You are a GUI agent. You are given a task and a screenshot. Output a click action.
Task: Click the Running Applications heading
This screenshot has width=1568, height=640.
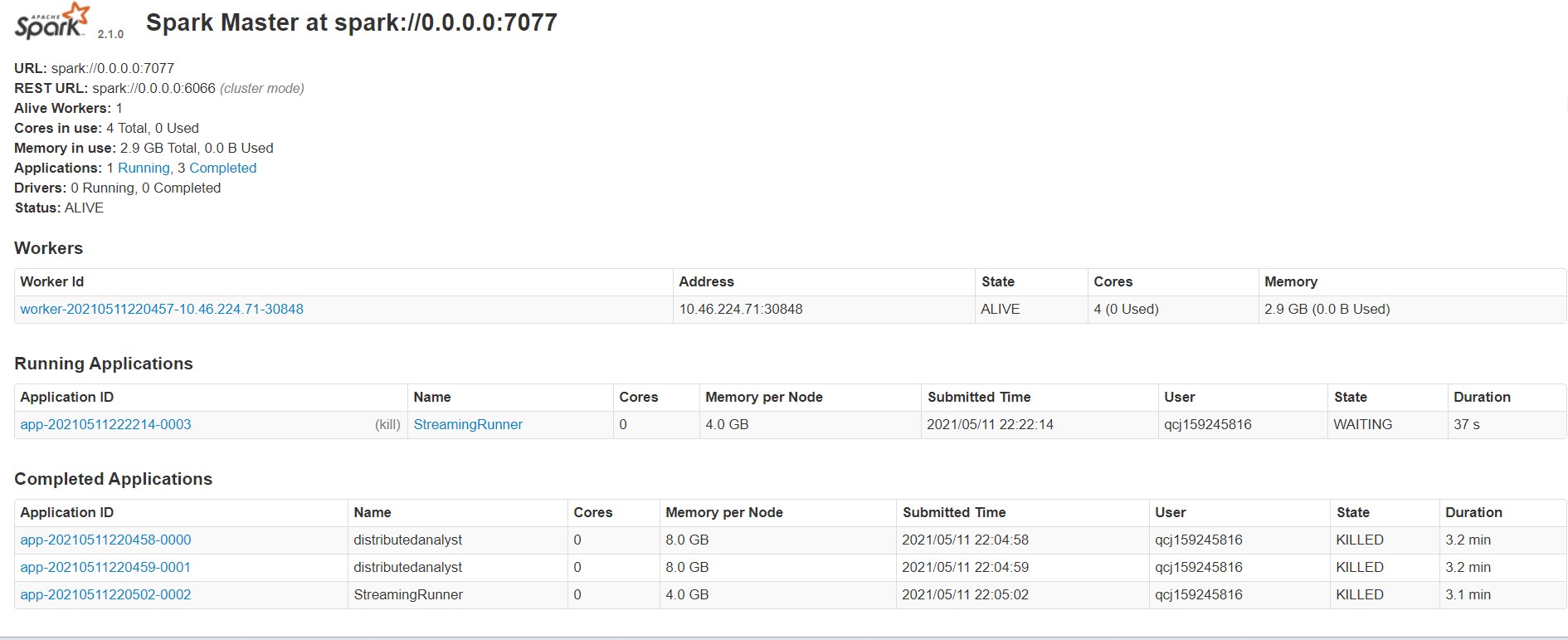pos(104,364)
